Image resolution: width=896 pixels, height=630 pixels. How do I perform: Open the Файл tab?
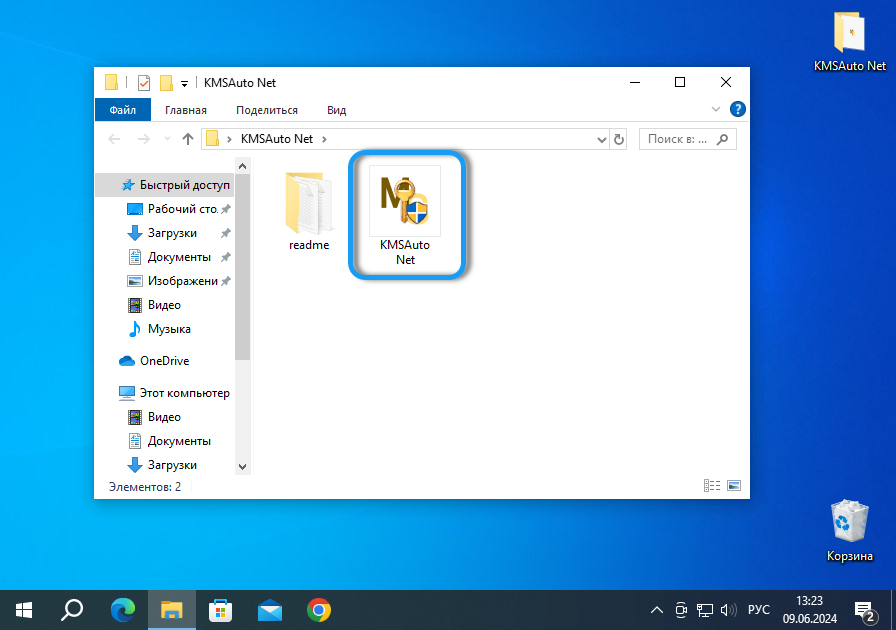coord(123,110)
